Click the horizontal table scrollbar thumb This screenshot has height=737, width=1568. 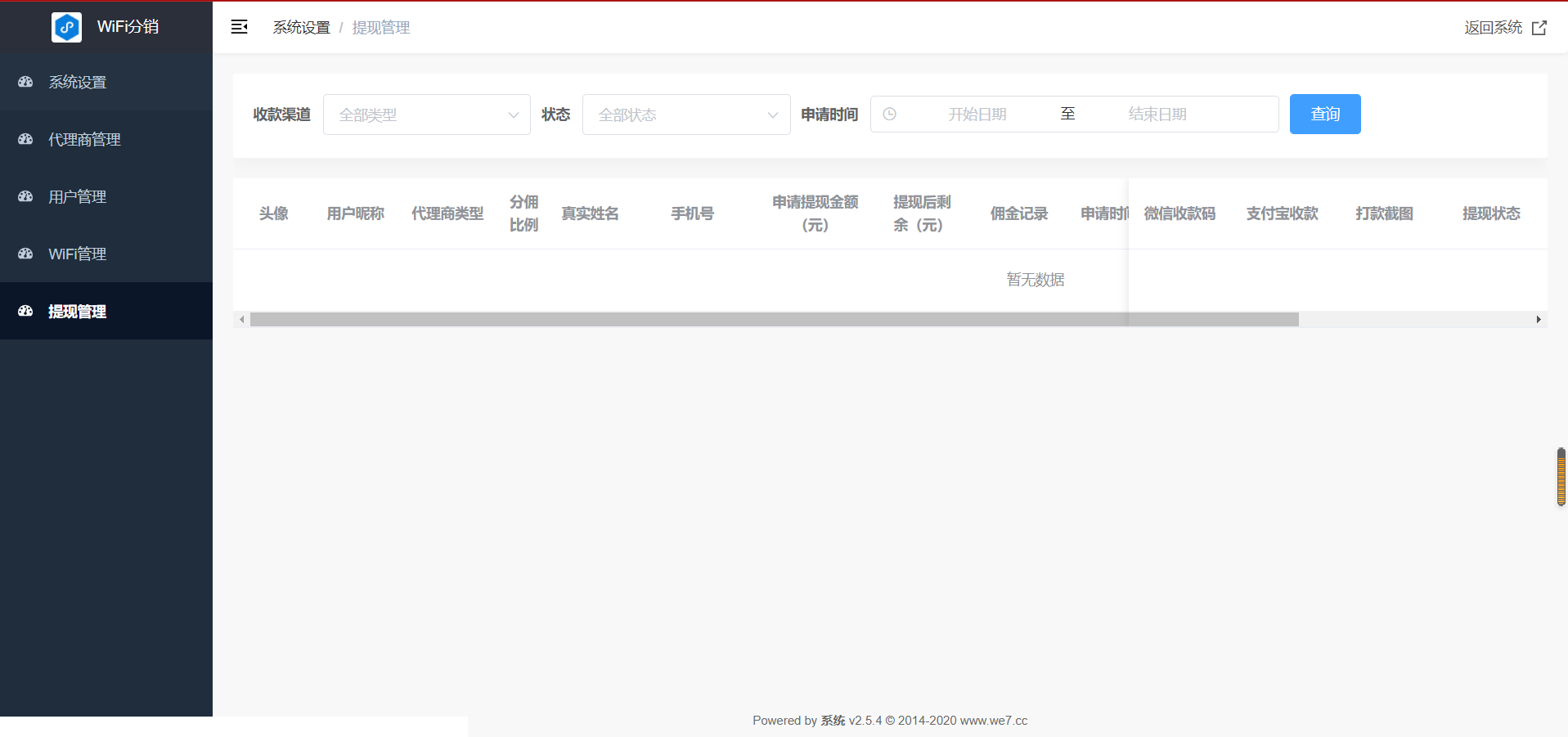[x=774, y=320]
